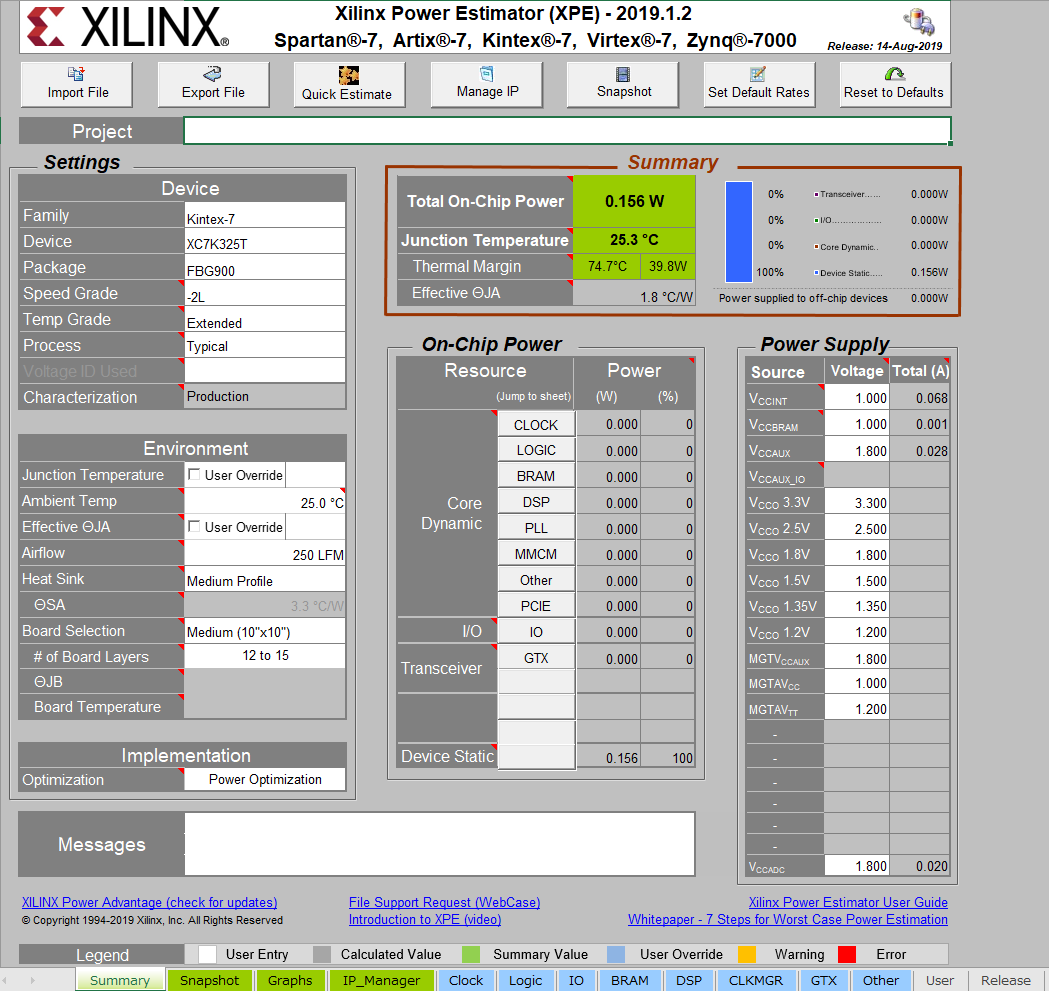Switch to the GTX sheet tab
This screenshot has height=991, width=1049.
[x=824, y=980]
